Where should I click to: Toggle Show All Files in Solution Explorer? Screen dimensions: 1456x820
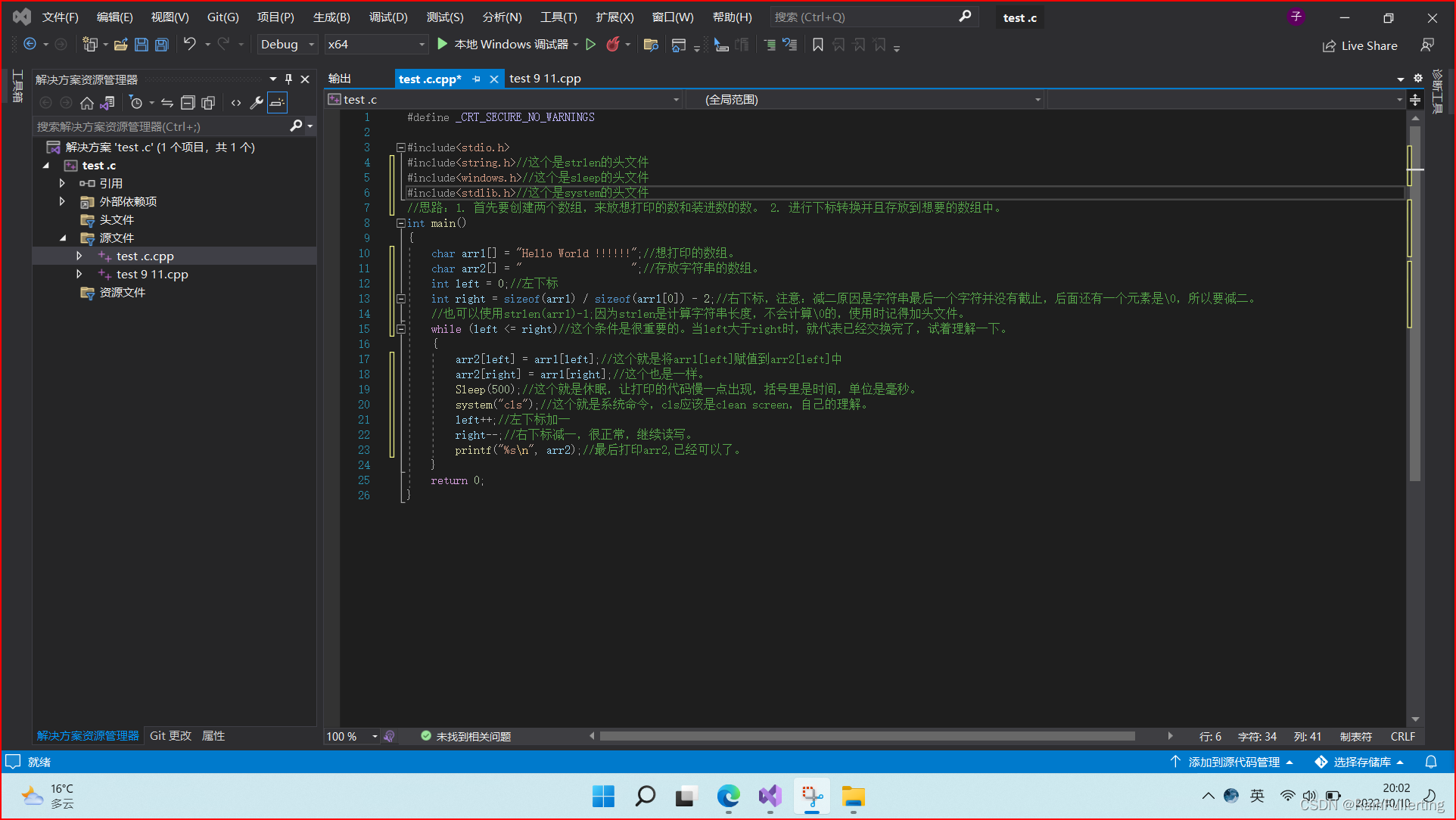208,103
